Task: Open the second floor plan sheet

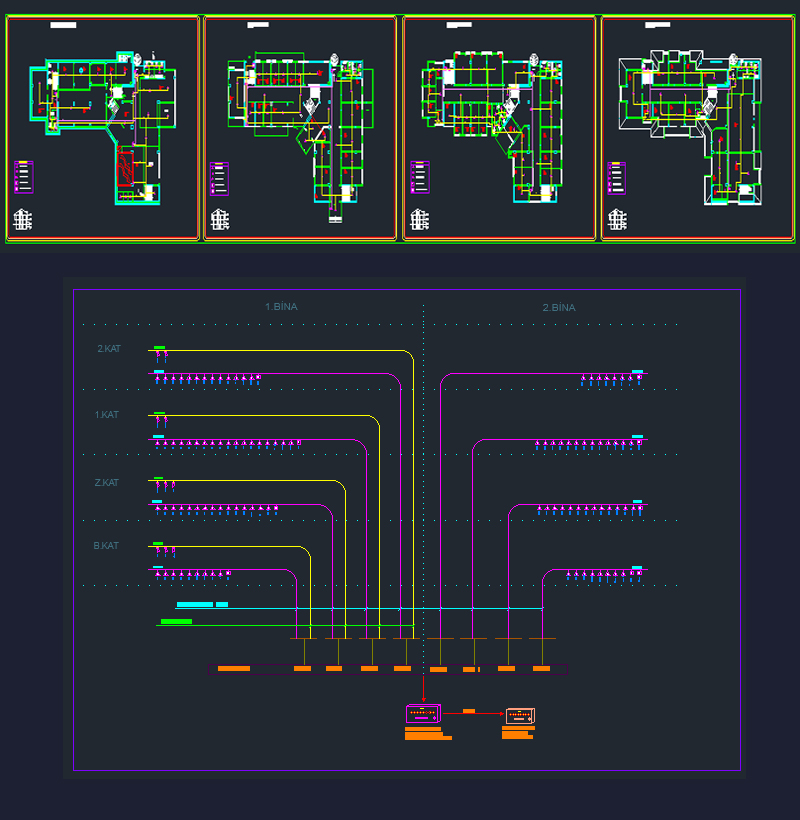Action: point(300,128)
